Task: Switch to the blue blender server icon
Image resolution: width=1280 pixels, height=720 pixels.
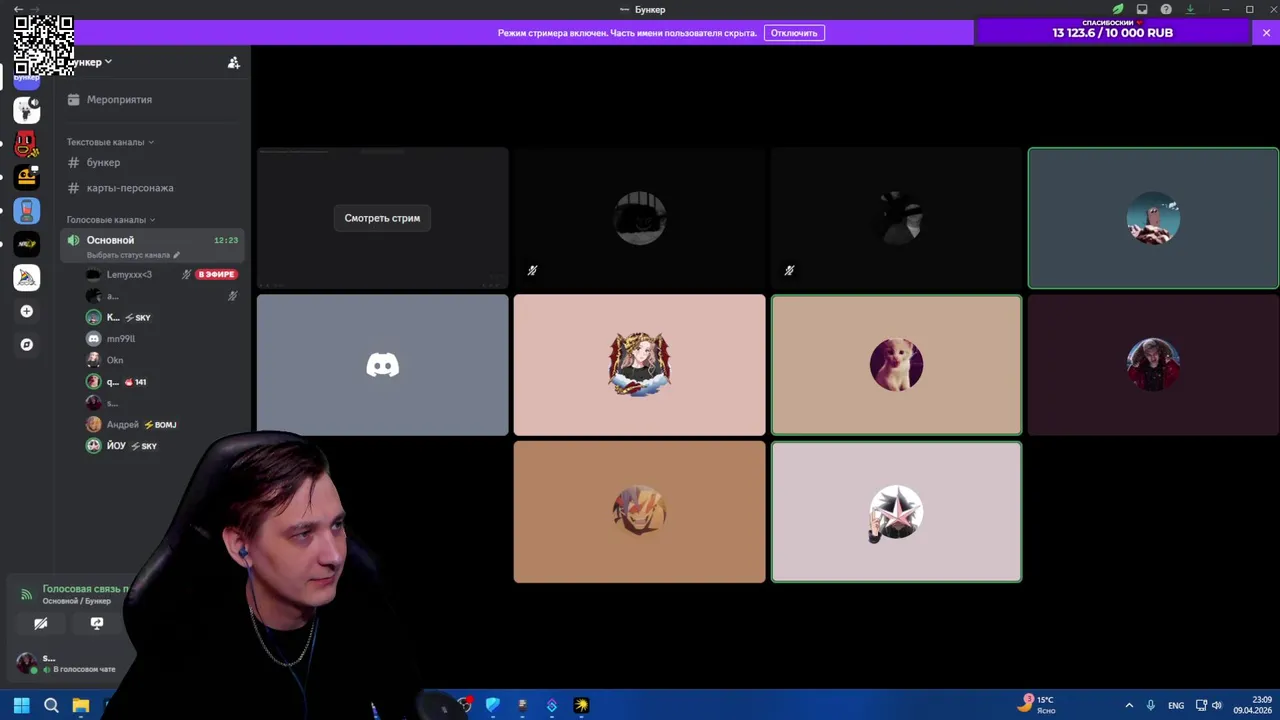Action: click(27, 211)
